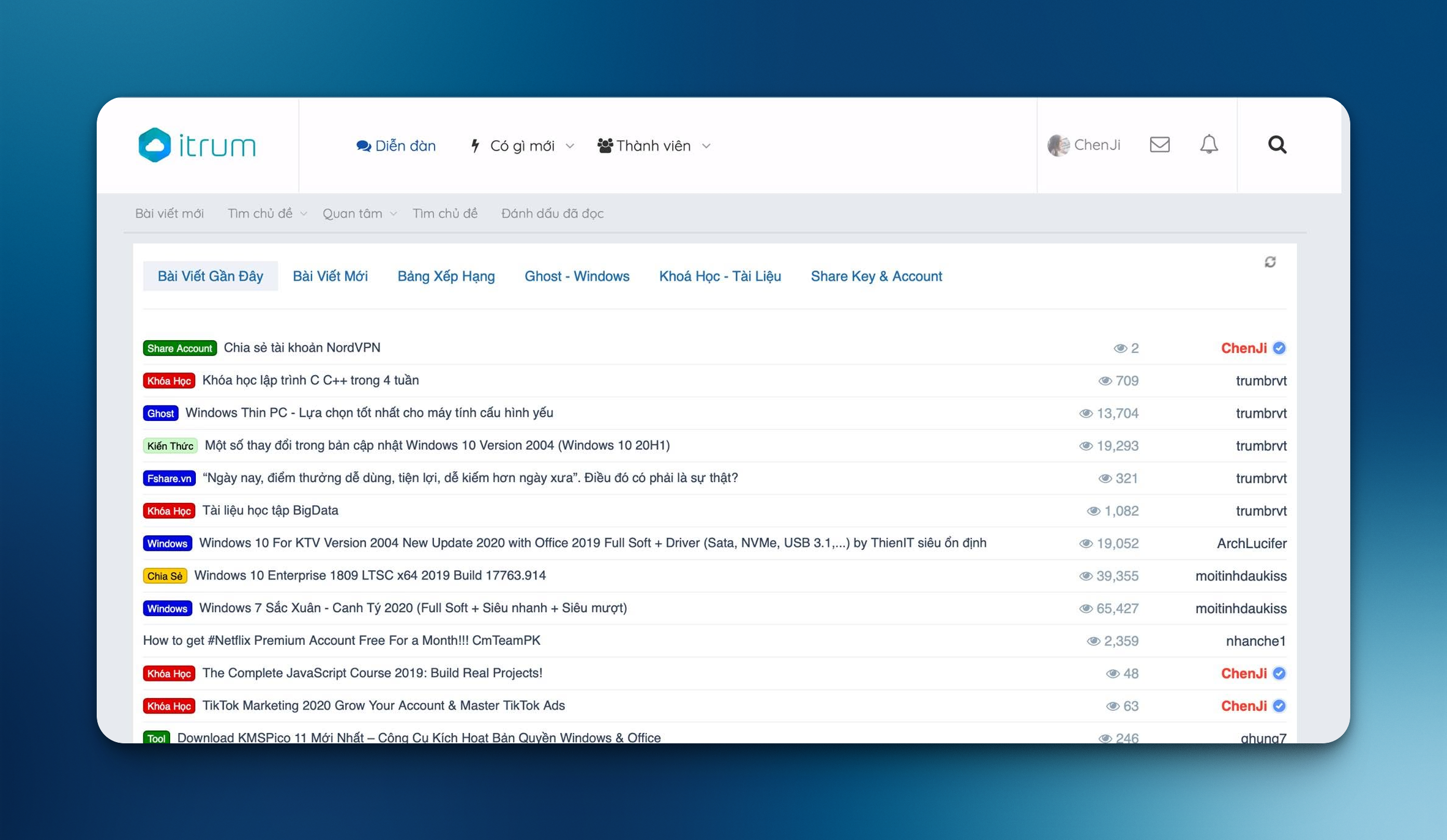1447x840 pixels.
Task: Open the notifications bell
Action: (x=1208, y=144)
